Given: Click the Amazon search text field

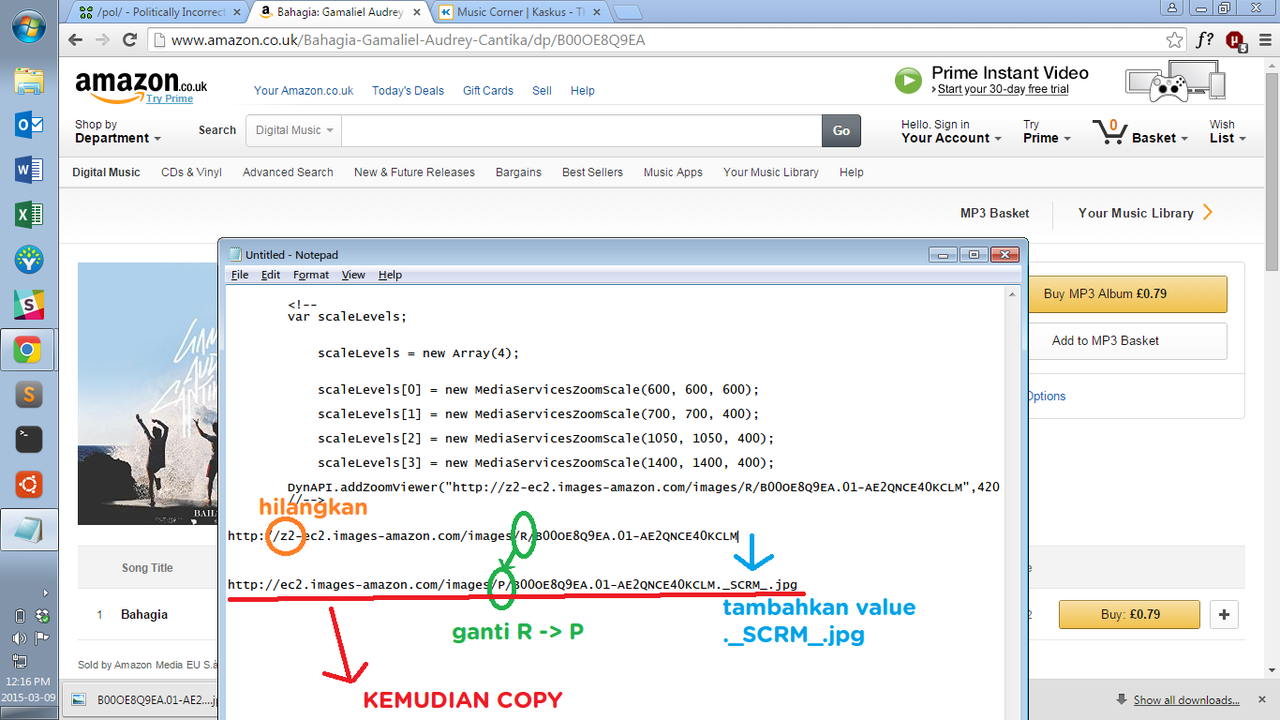Looking at the screenshot, I should tap(582, 131).
